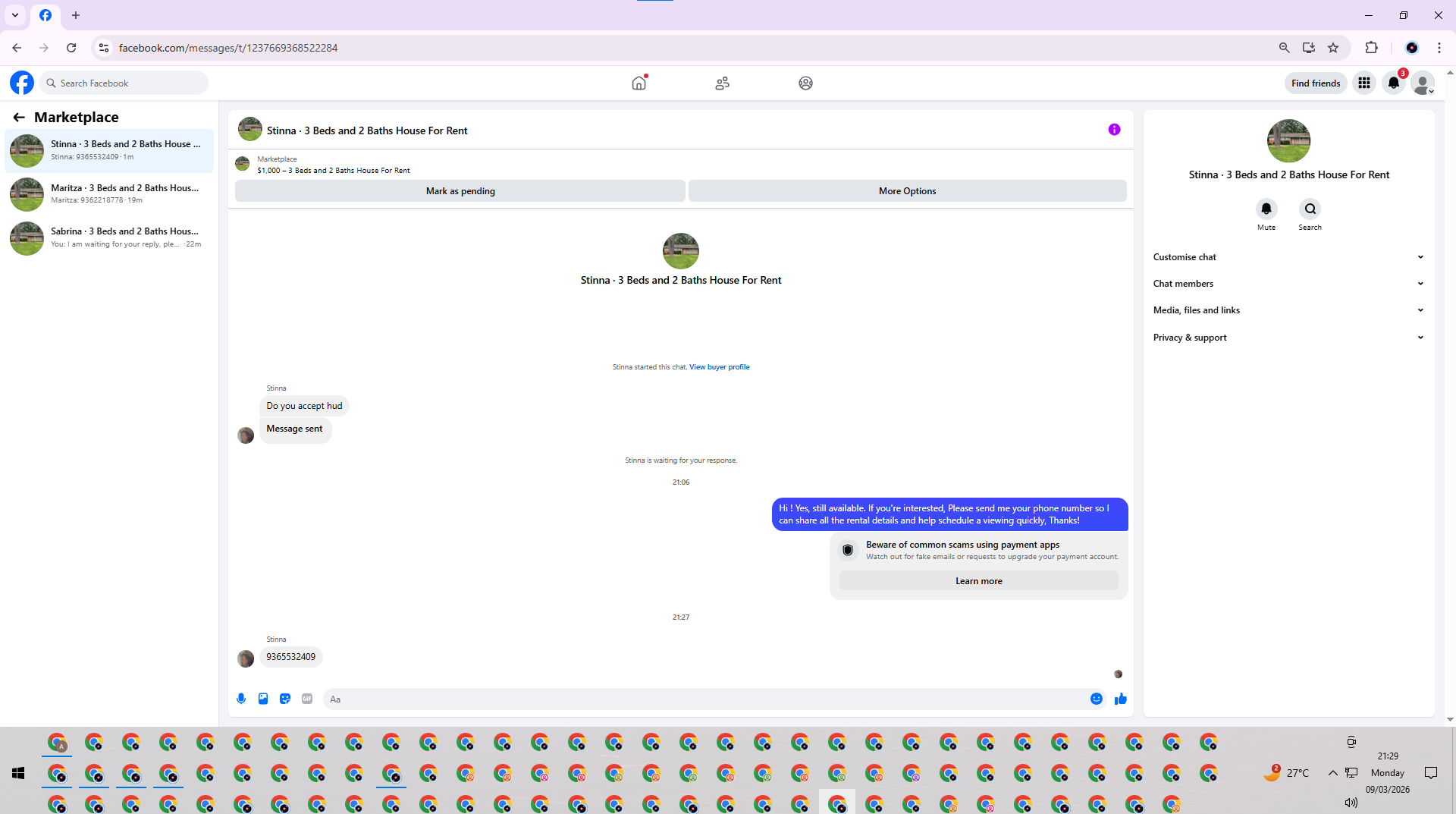Image resolution: width=1456 pixels, height=814 pixels.
Task: Click Stinna's large profile thumbnail in info panel
Action: click(x=1288, y=141)
